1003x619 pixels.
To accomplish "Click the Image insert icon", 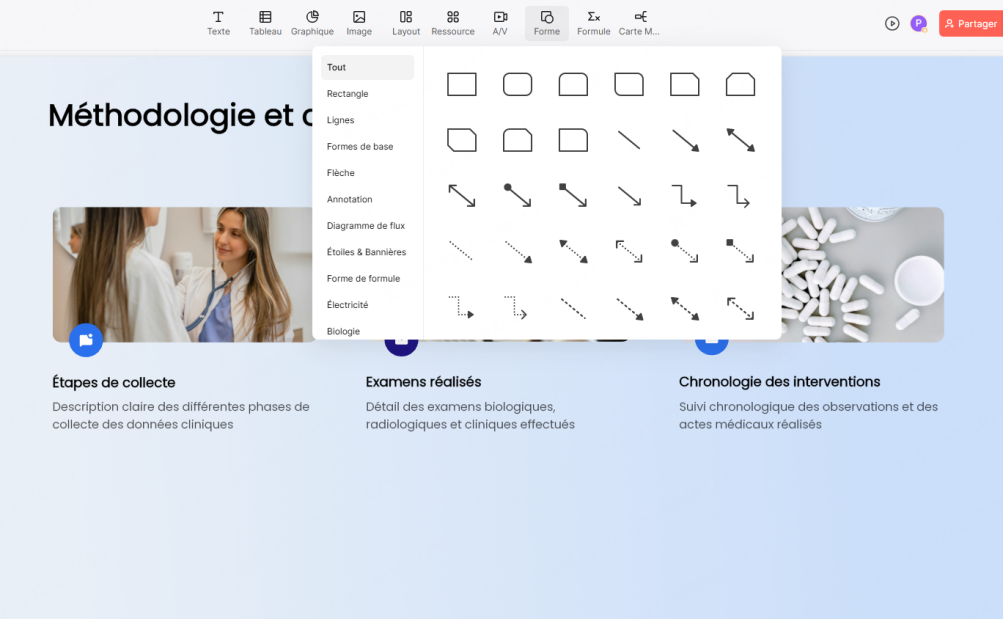I will pyautogui.click(x=359, y=23).
